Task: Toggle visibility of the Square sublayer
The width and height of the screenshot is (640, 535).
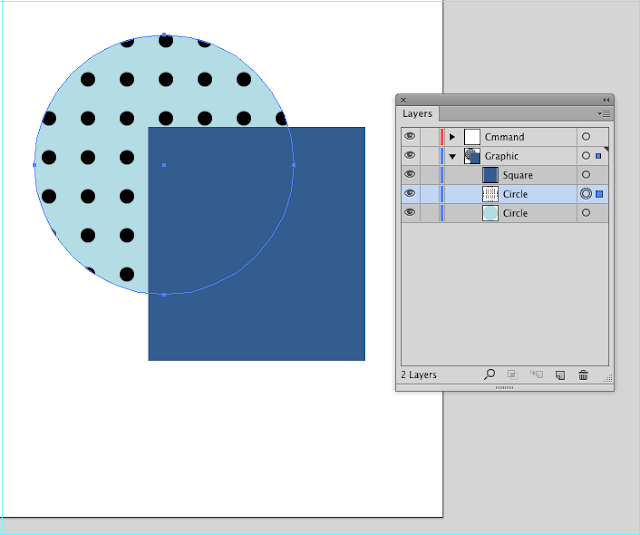Action: point(410,175)
